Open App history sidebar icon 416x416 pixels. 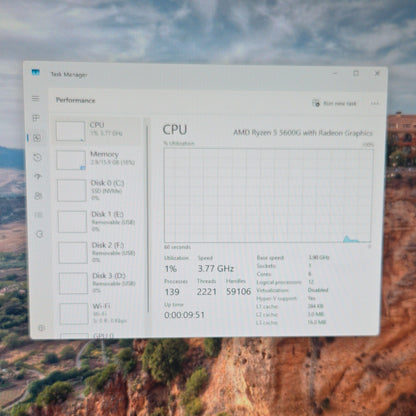pos(37,157)
